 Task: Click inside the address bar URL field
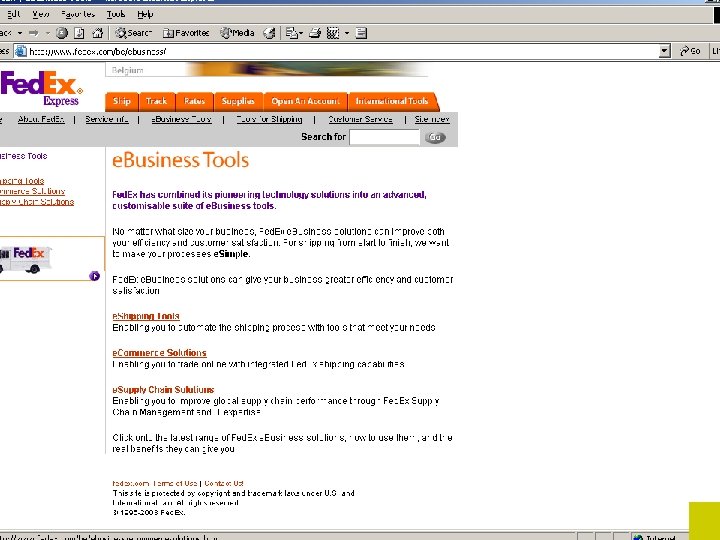pyautogui.click(x=342, y=51)
